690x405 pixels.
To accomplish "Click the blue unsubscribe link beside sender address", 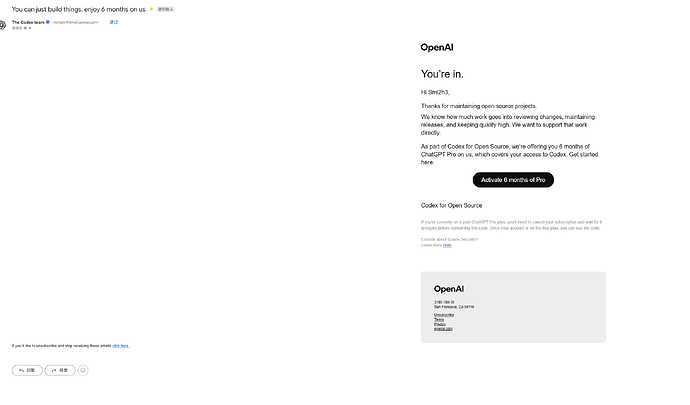I will [x=114, y=22].
